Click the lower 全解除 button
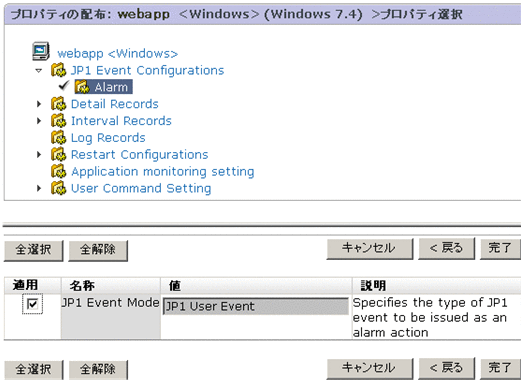 [x=98, y=370]
